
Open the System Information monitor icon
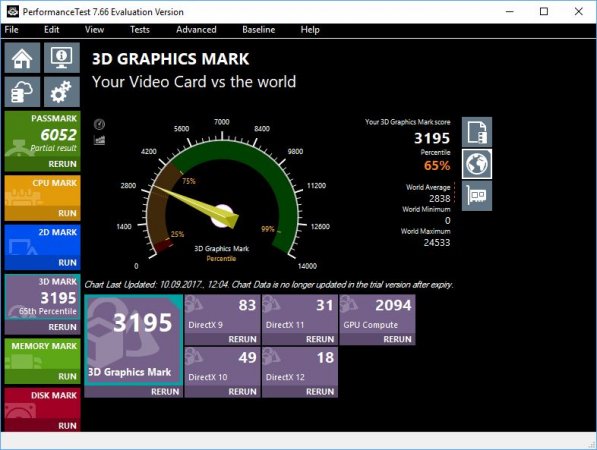(x=62, y=58)
